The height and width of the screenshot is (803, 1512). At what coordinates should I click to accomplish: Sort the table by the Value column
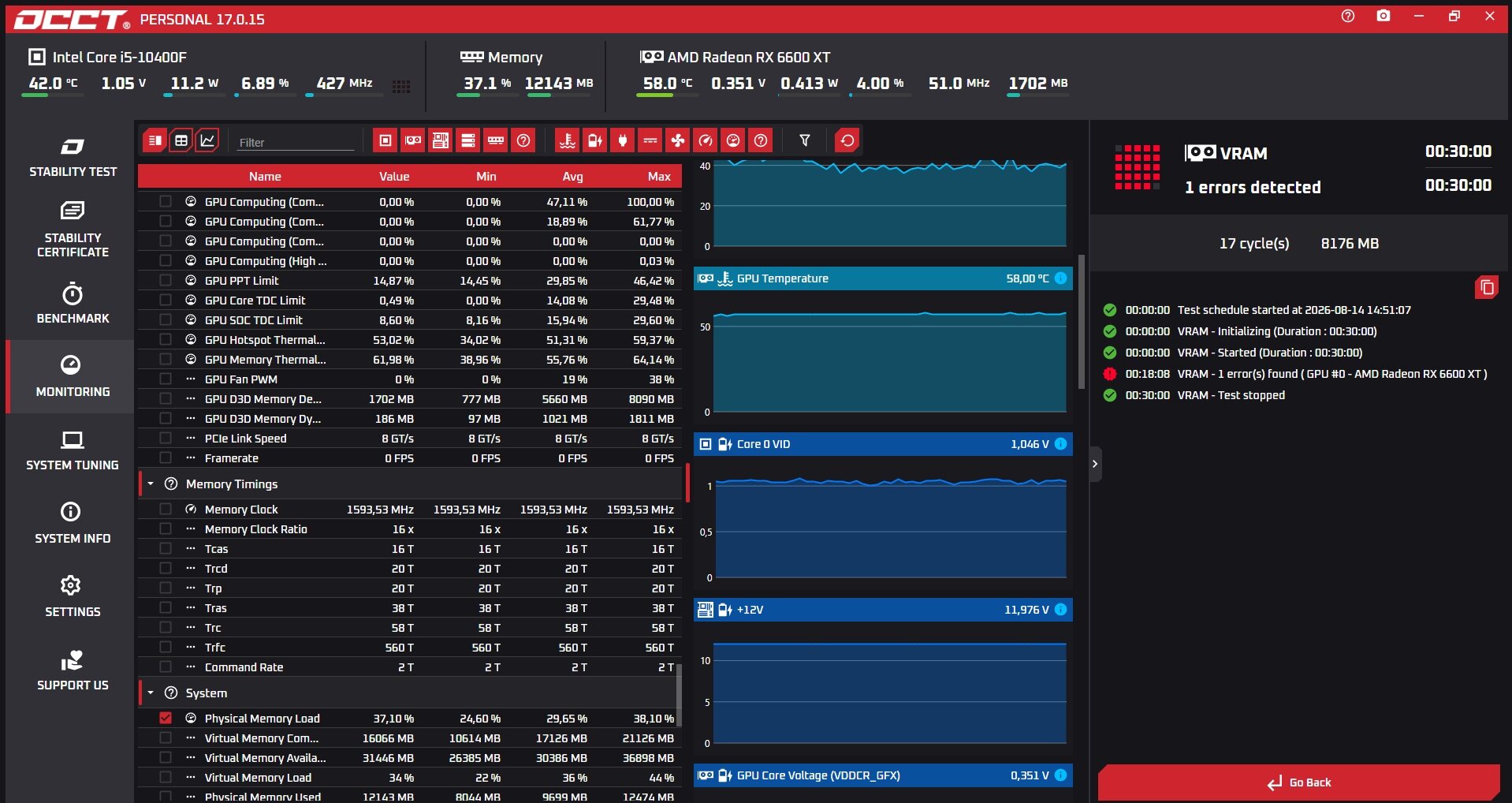click(394, 176)
